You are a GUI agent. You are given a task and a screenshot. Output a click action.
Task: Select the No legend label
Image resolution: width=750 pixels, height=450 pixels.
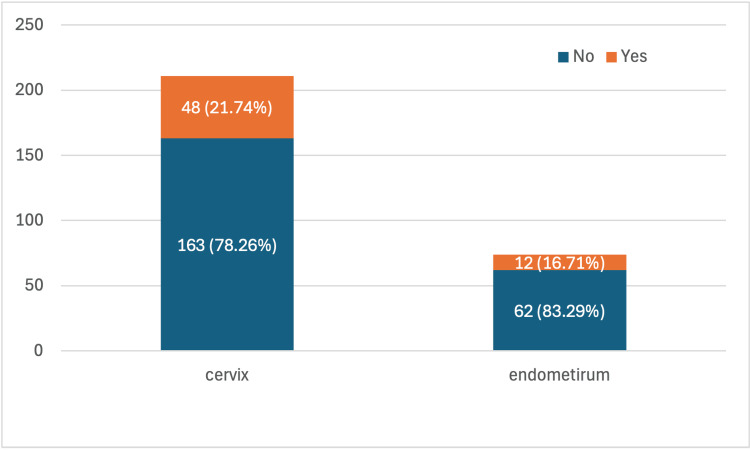[583, 56]
